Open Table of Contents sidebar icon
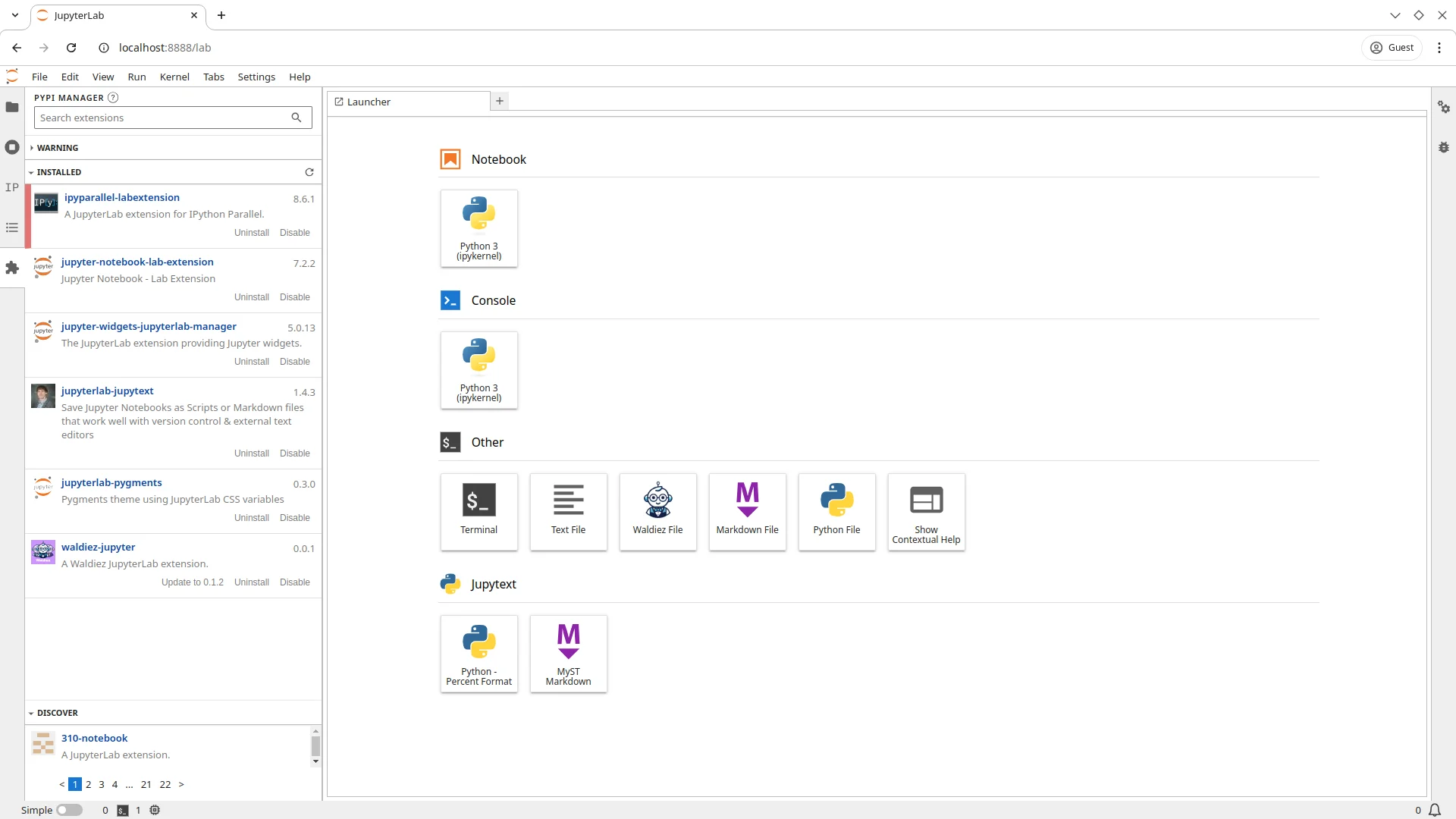Screen dimensions: 1456x819 click(x=12, y=227)
